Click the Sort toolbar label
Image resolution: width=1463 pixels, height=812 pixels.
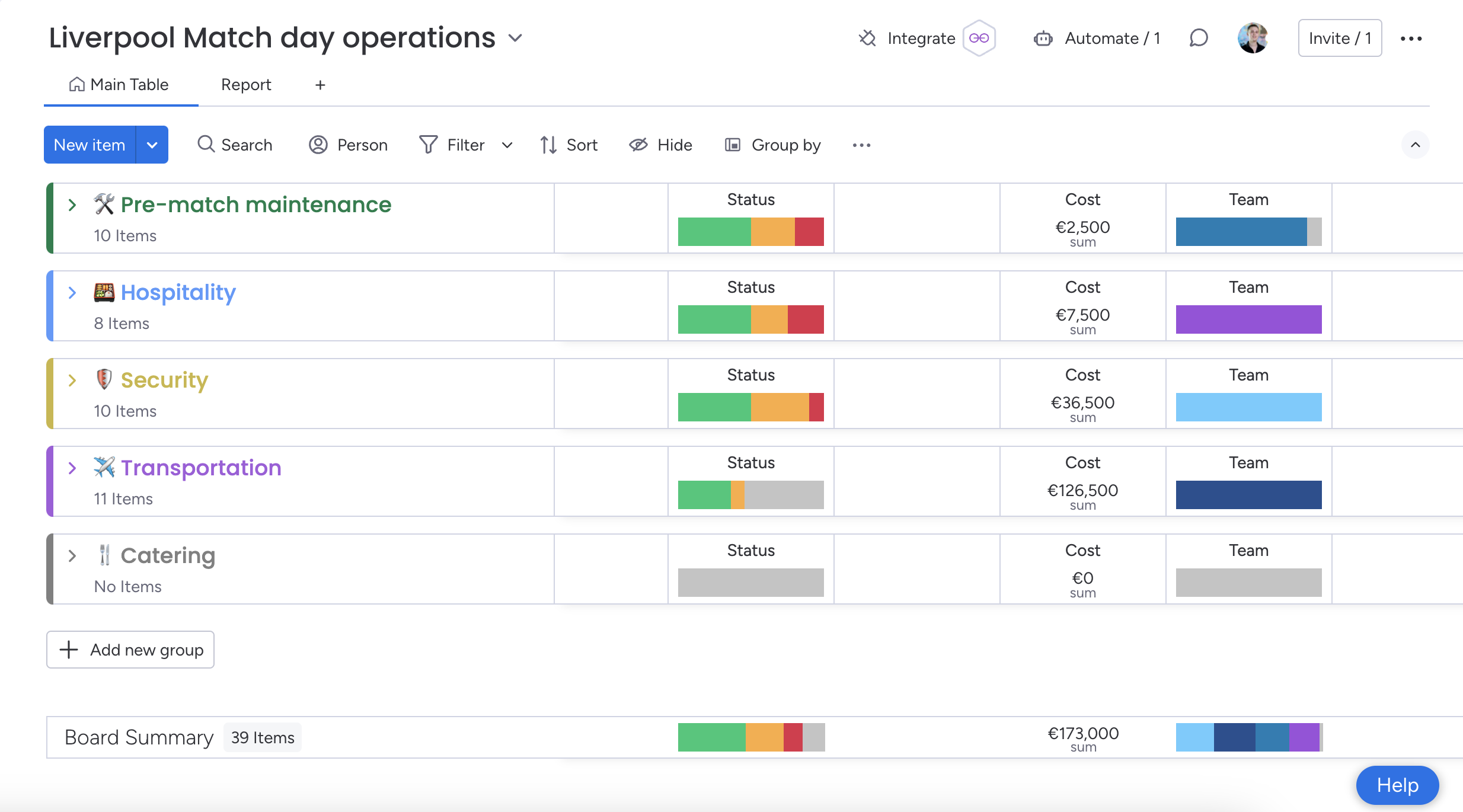(582, 145)
